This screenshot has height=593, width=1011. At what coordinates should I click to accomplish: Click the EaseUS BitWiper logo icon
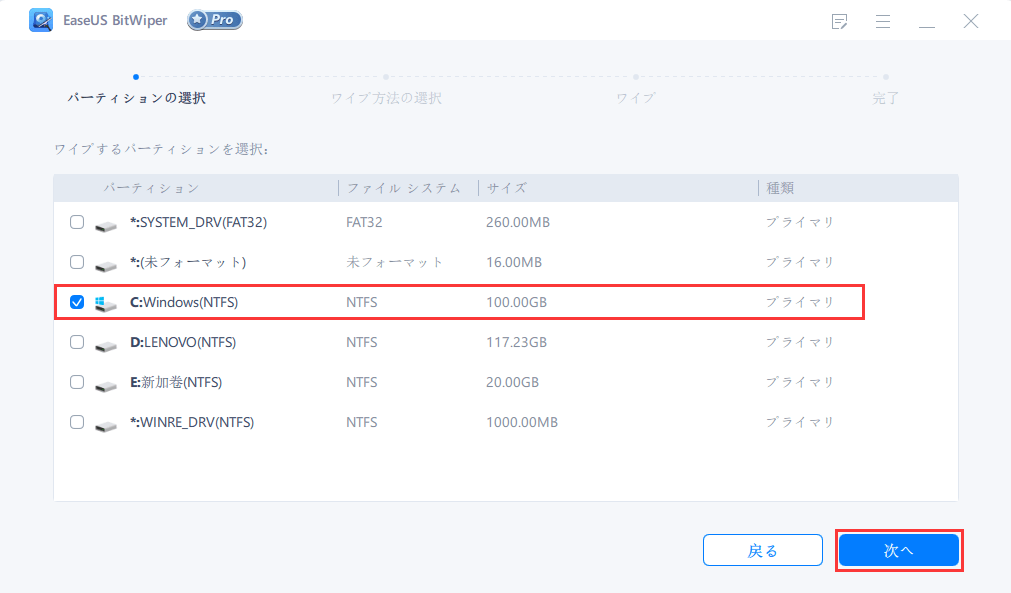(41, 20)
